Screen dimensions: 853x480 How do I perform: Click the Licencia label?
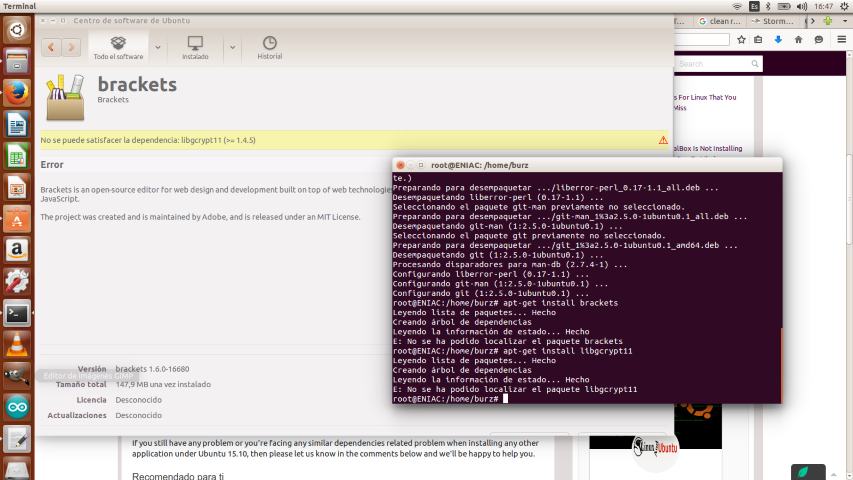coord(91,400)
